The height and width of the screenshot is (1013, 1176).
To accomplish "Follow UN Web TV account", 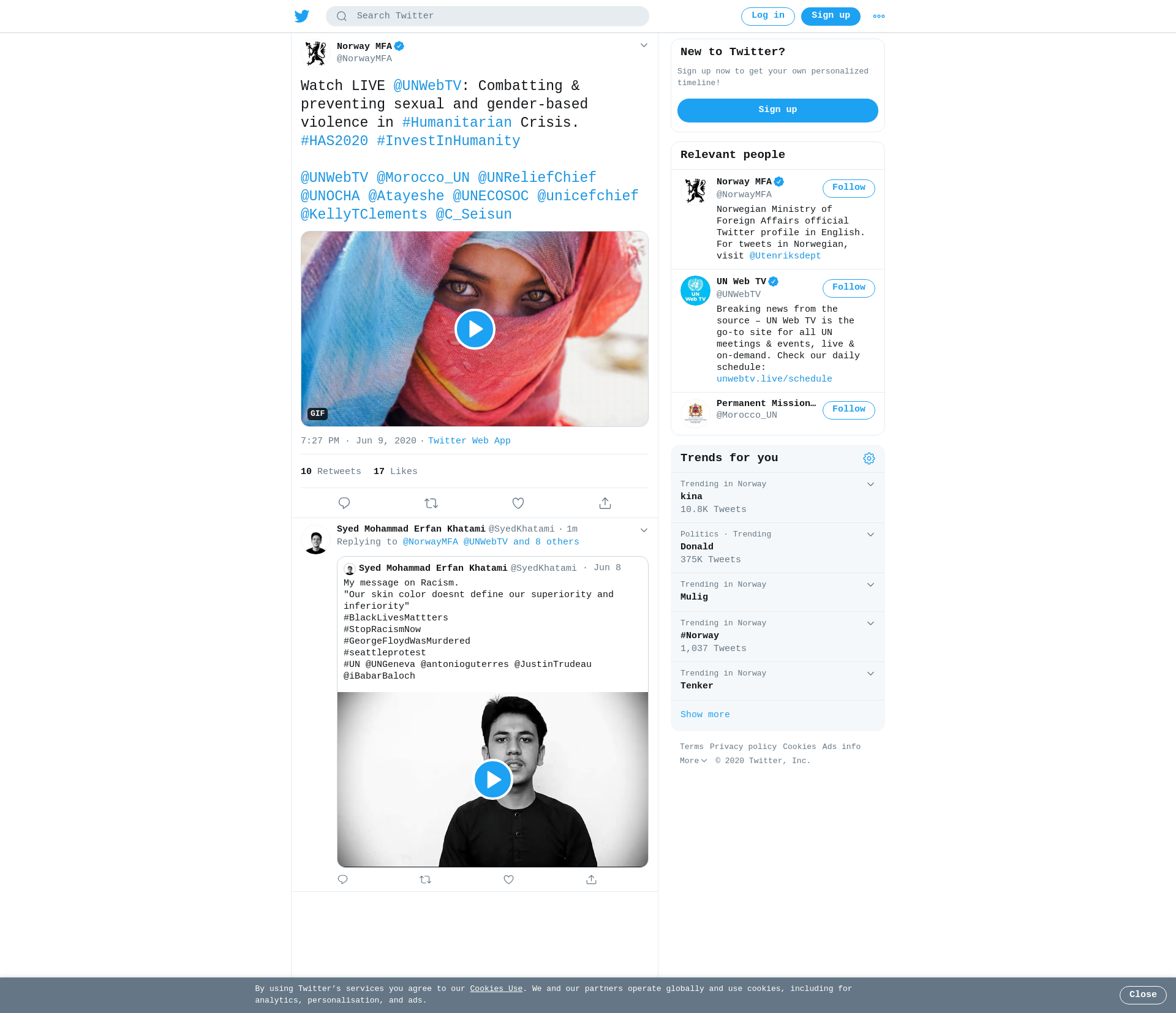I will click(849, 288).
